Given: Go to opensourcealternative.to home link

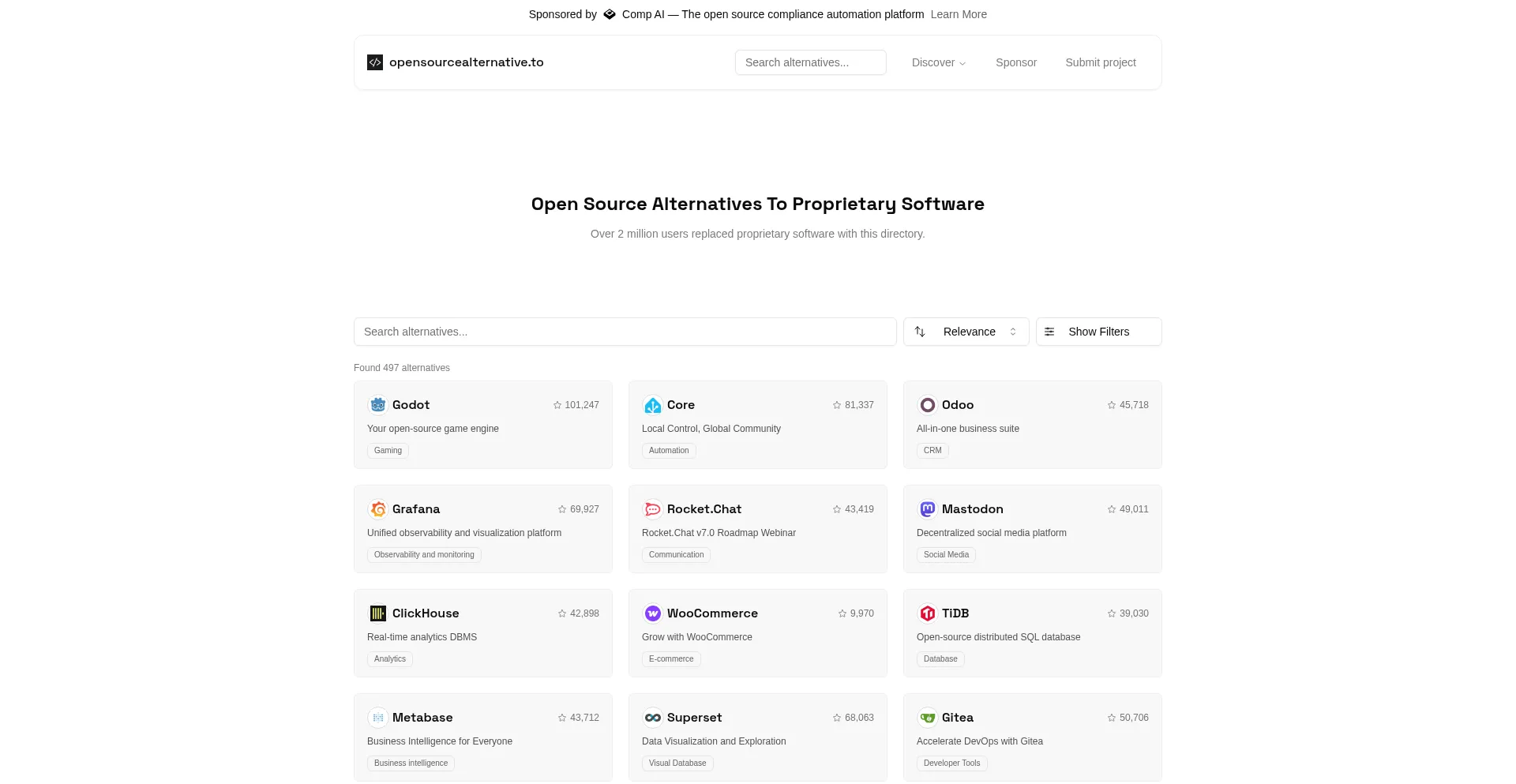Looking at the screenshot, I should [x=456, y=62].
